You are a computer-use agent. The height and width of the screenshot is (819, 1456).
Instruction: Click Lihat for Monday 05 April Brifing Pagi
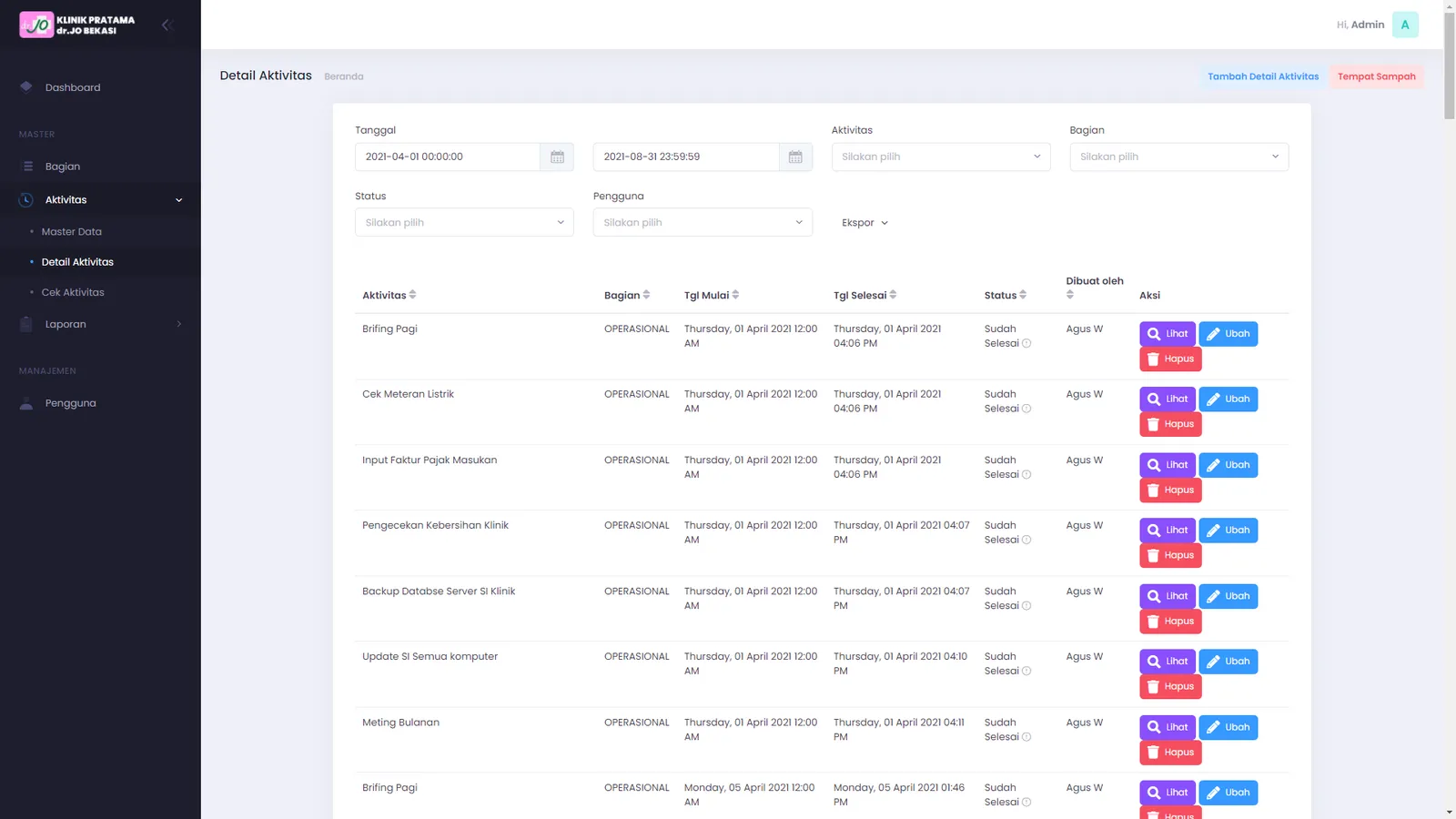coord(1168,793)
